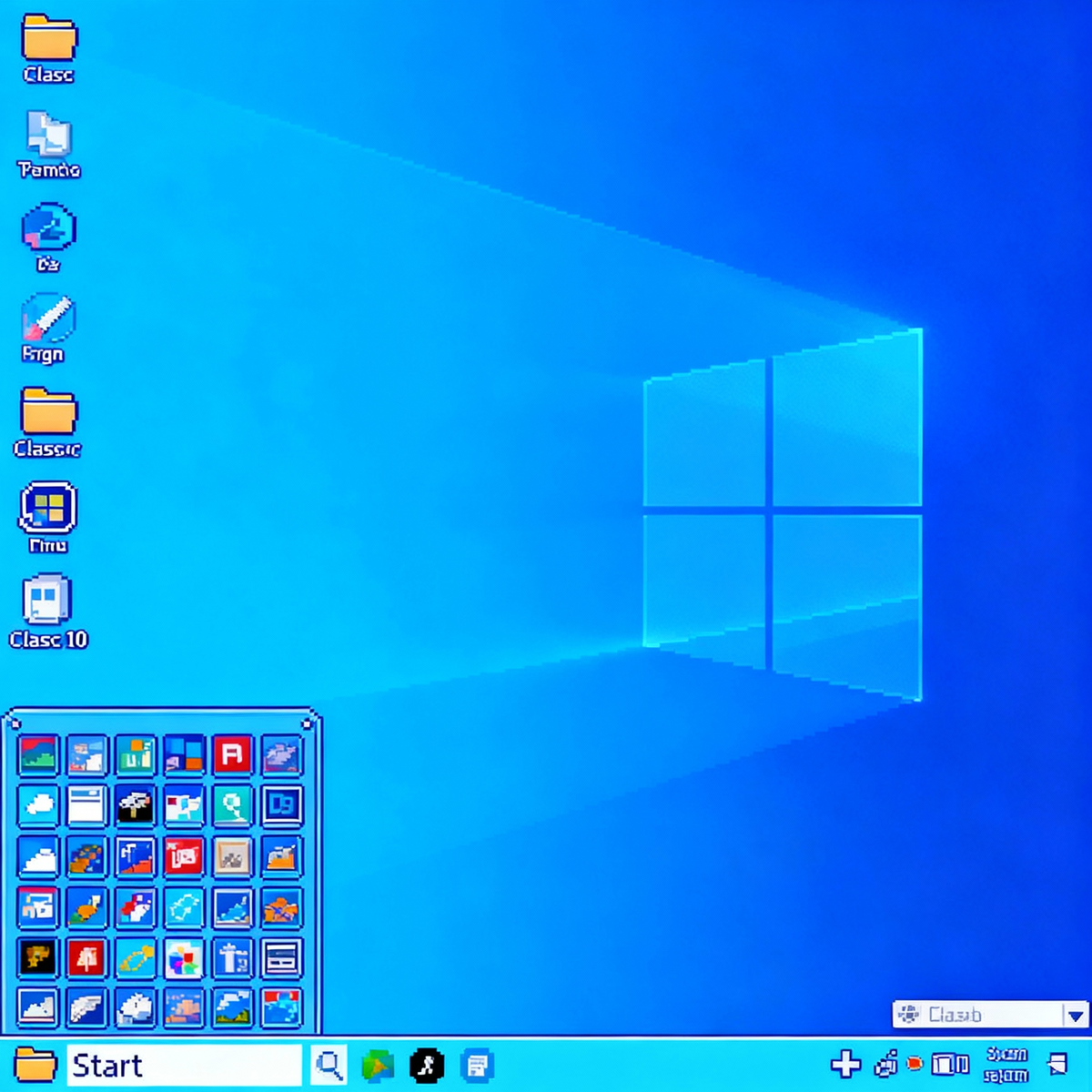Open the blue document taskbar app
Image resolution: width=1092 pixels, height=1092 pixels.
coord(477,1065)
